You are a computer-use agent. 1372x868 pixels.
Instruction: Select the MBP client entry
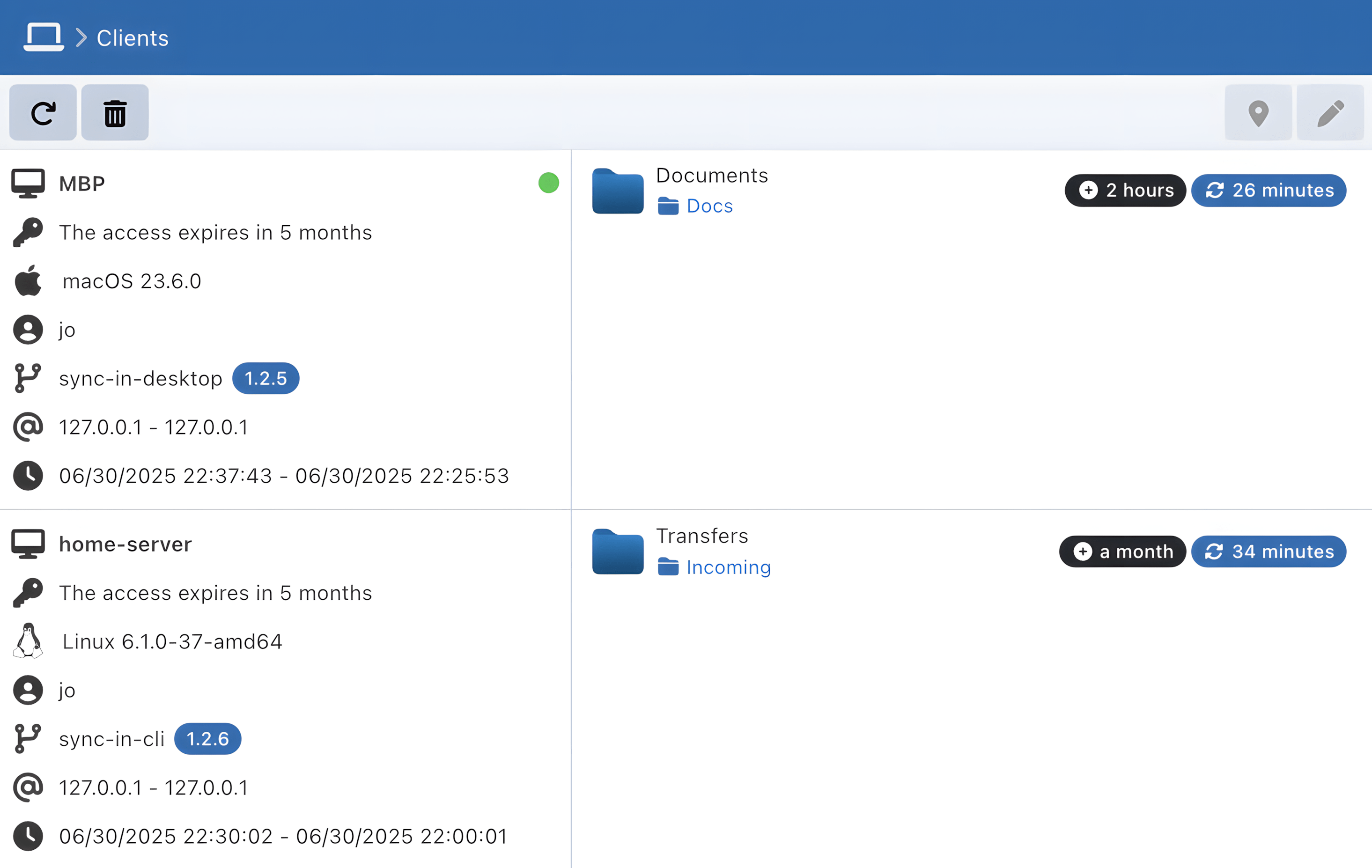pos(82,184)
